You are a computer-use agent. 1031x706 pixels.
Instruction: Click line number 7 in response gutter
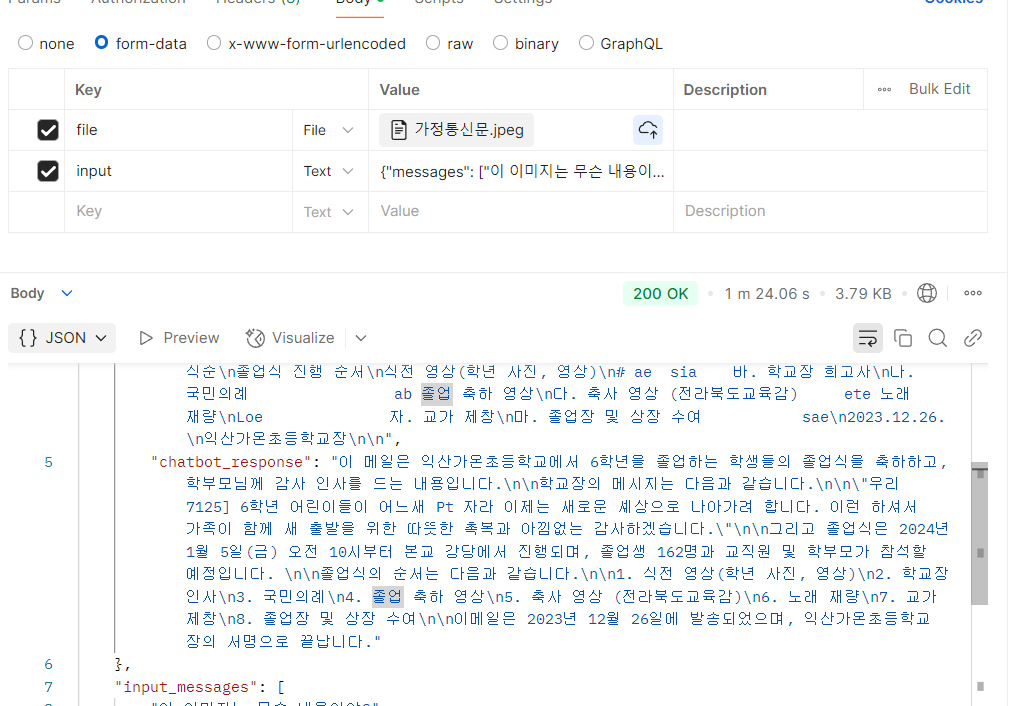point(49,687)
